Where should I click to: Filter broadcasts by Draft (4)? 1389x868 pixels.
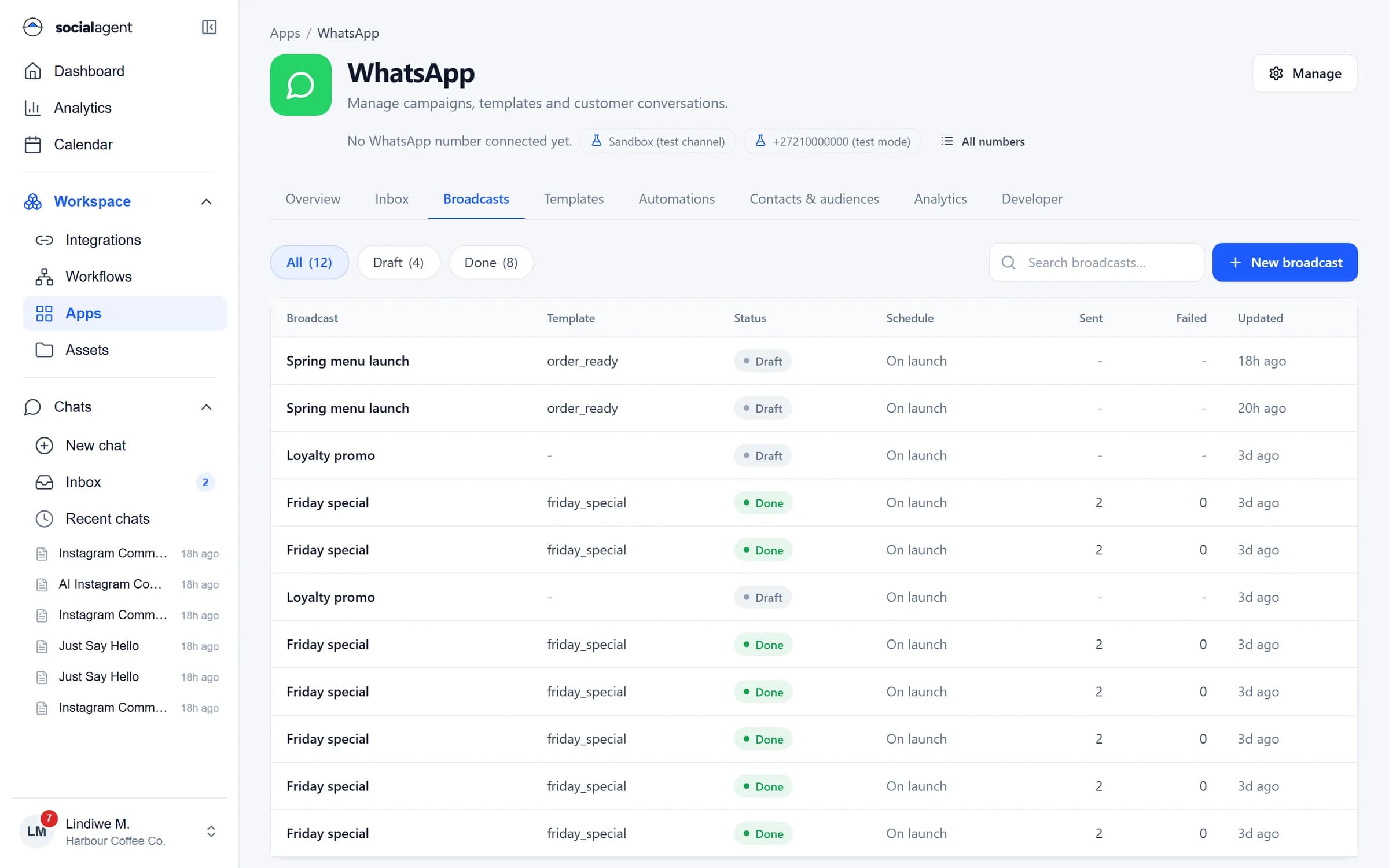399,263
